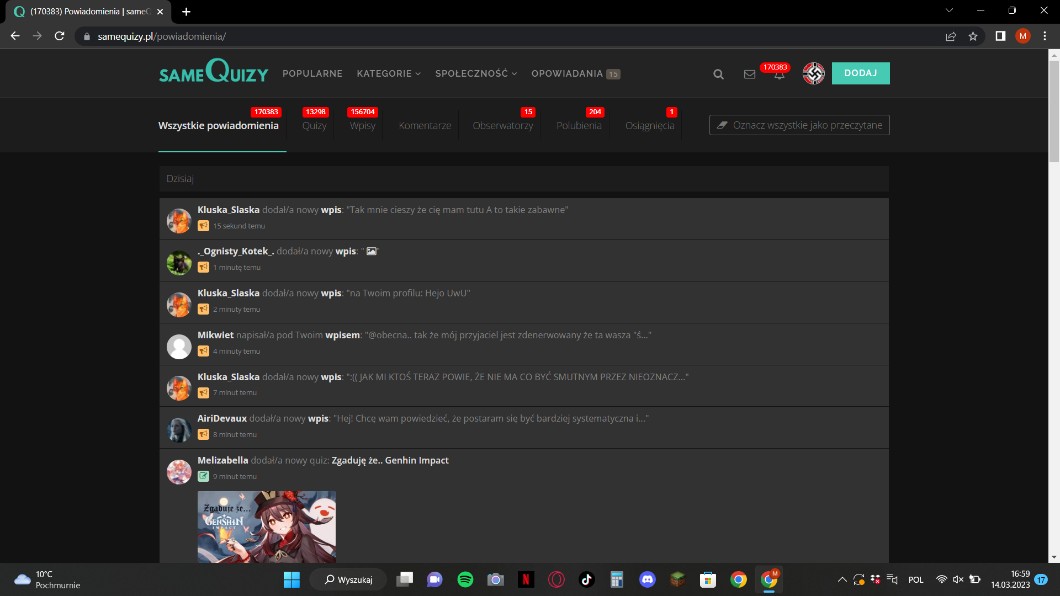
Task: Reload the page using the refresh icon
Action: point(60,36)
